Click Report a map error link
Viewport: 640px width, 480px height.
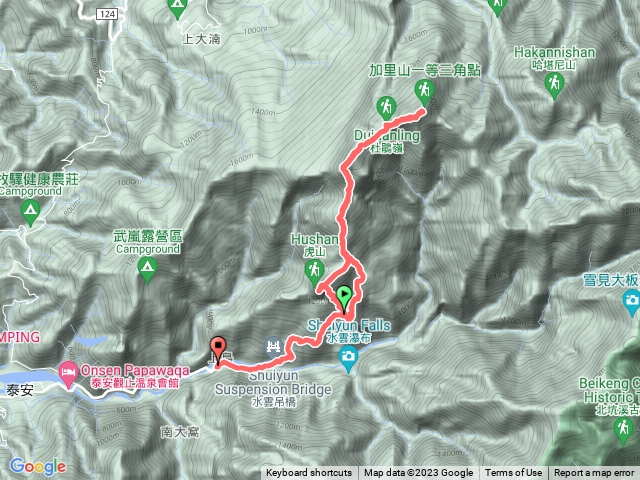[594, 473]
